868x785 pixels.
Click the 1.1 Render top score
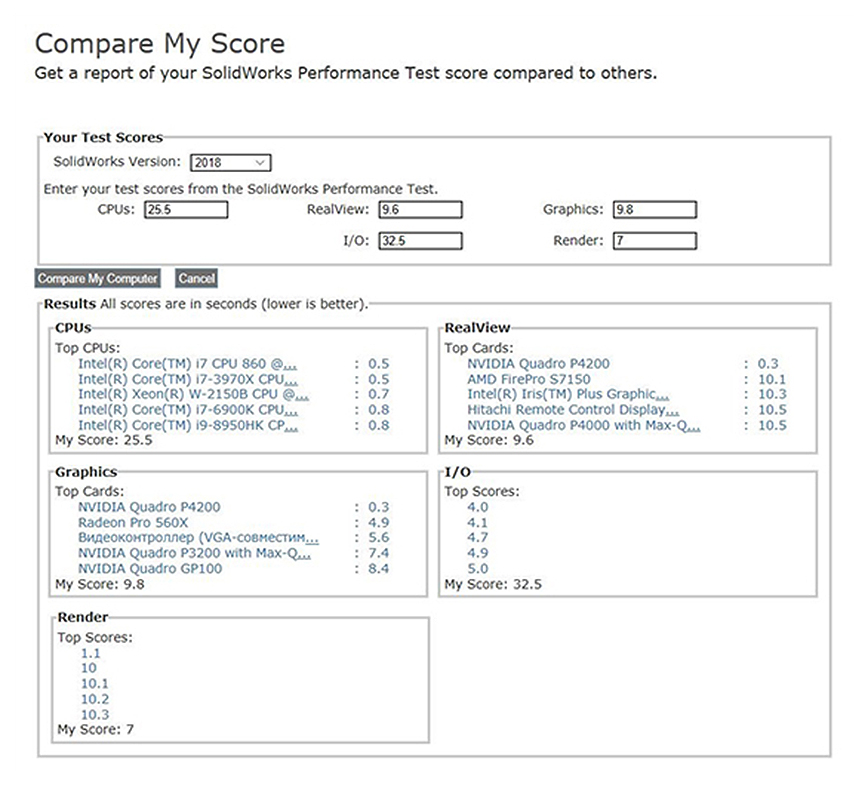click(x=91, y=653)
